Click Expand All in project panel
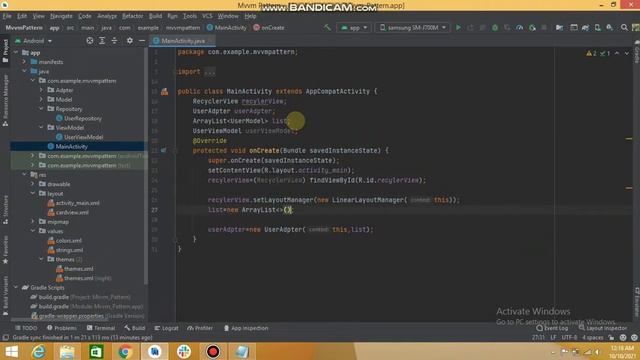This screenshot has height=360, width=640. (x=102, y=41)
